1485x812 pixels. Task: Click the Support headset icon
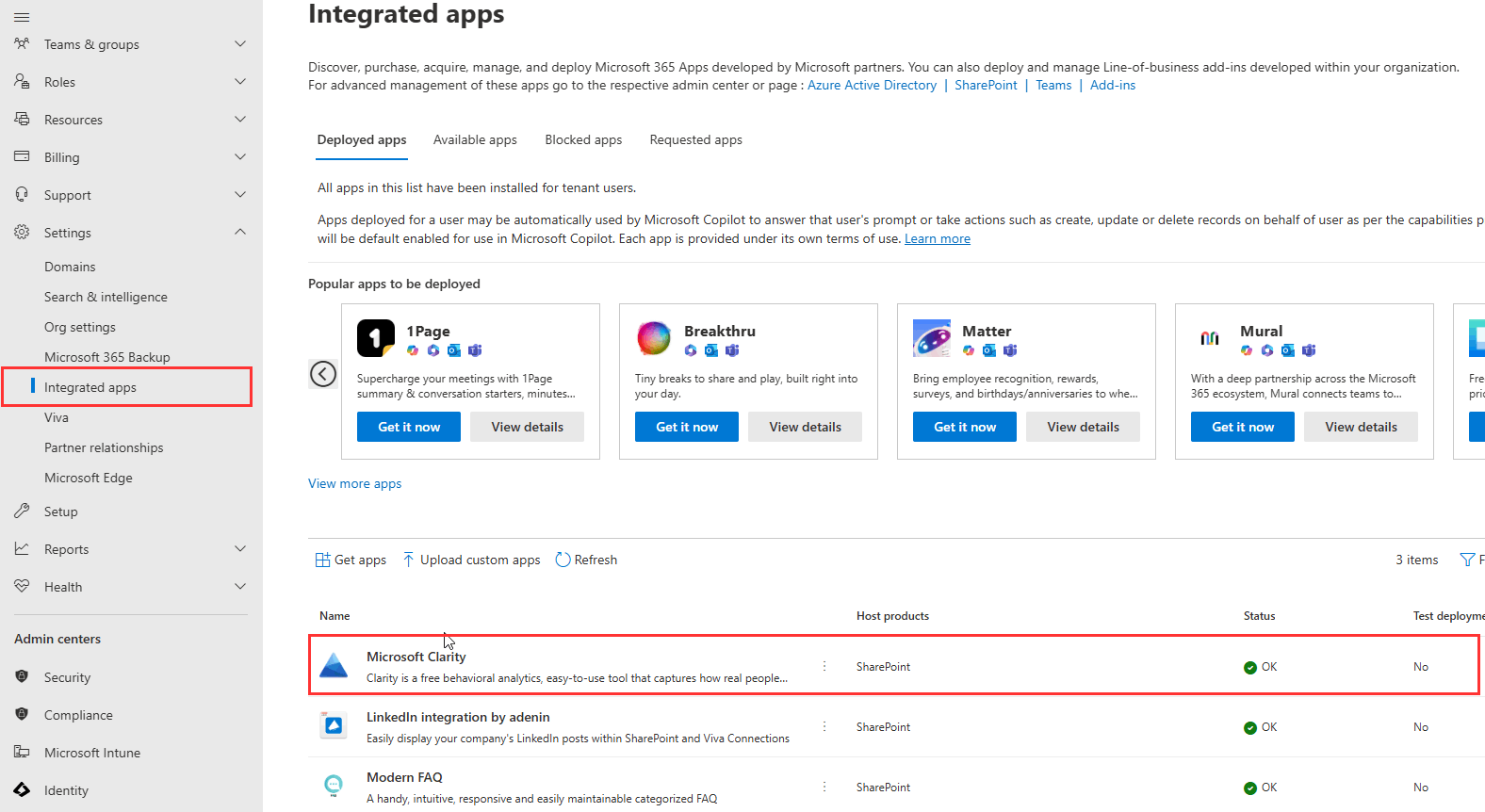click(x=22, y=194)
